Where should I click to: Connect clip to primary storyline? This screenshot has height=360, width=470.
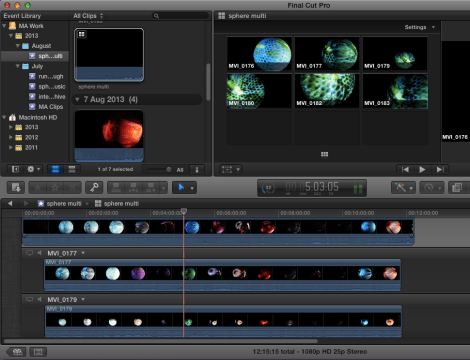[x=116, y=188]
